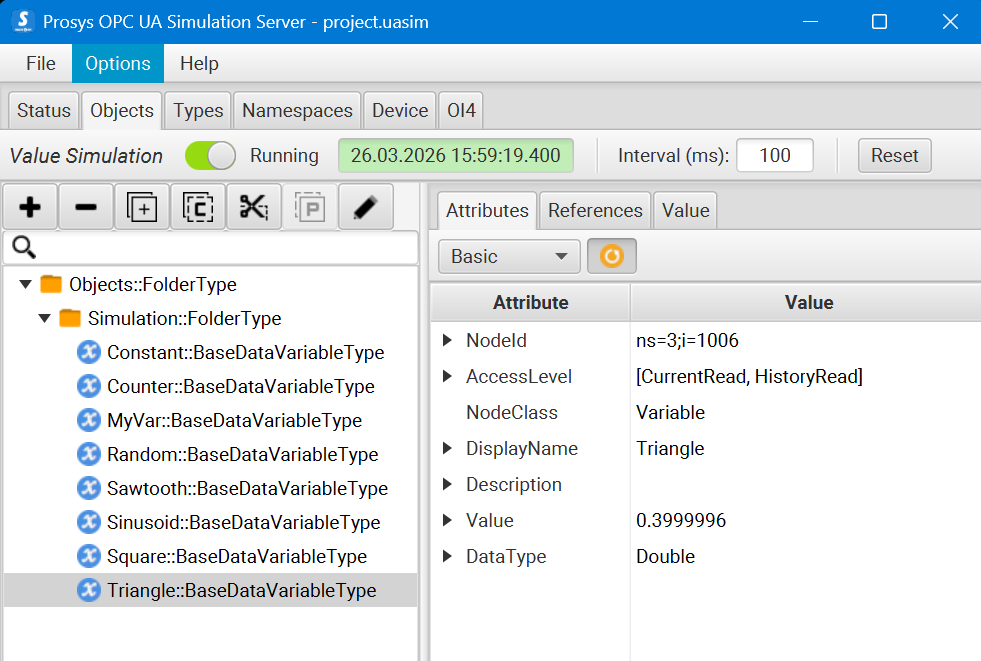Click the Sinusoid variable node icon
Viewport: 981px width, 661px height.
[89, 522]
